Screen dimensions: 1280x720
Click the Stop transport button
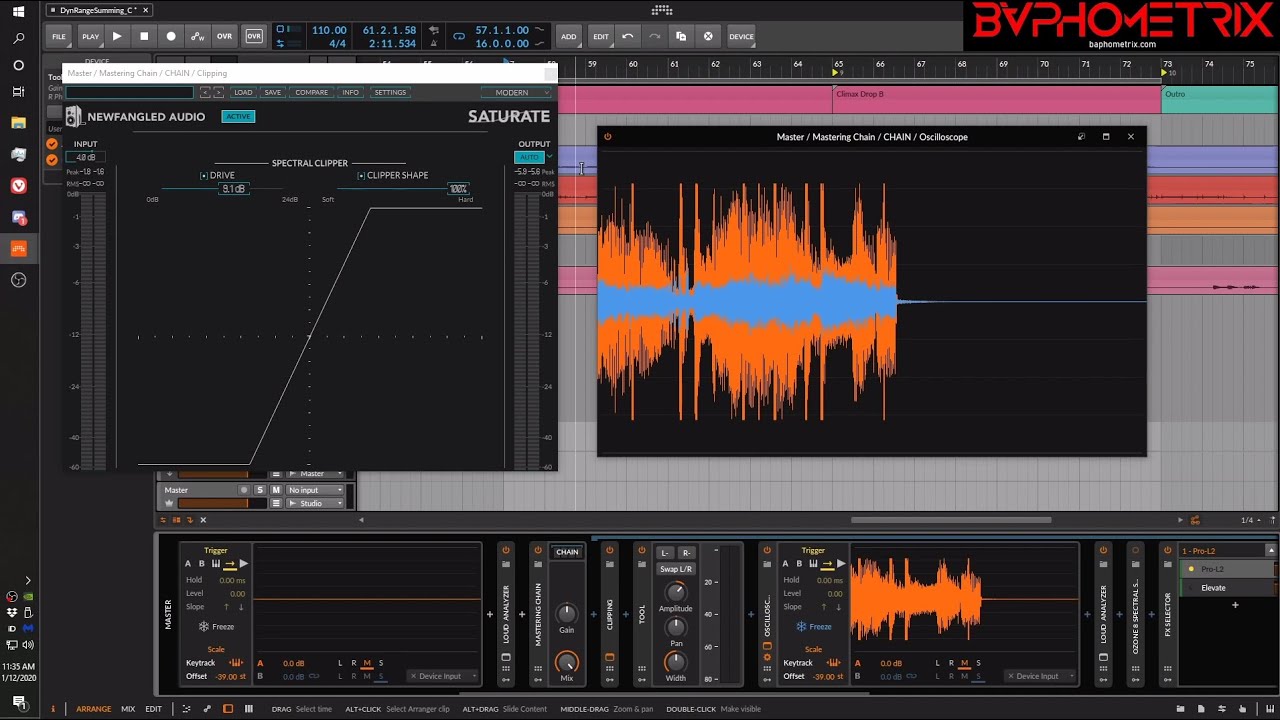144,36
